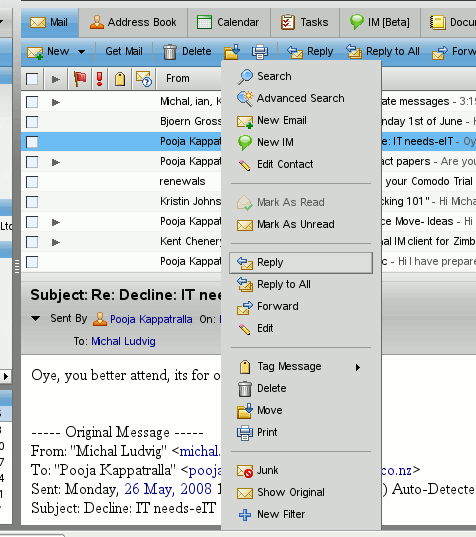Choose Move in the context menu
Image resolution: width=476 pixels, height=537 pixels.
(270, 410)
